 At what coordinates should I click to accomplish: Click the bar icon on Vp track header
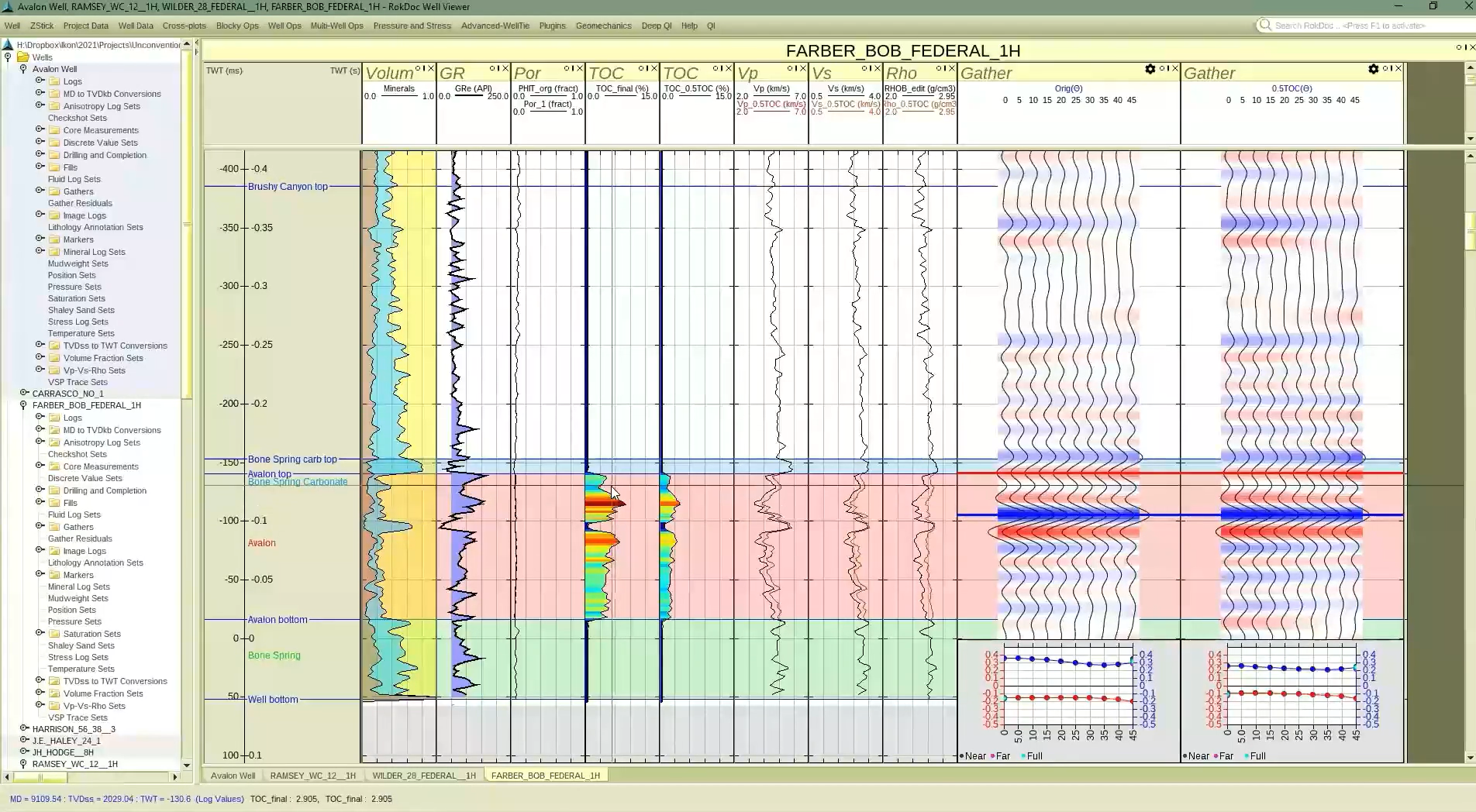796,68
